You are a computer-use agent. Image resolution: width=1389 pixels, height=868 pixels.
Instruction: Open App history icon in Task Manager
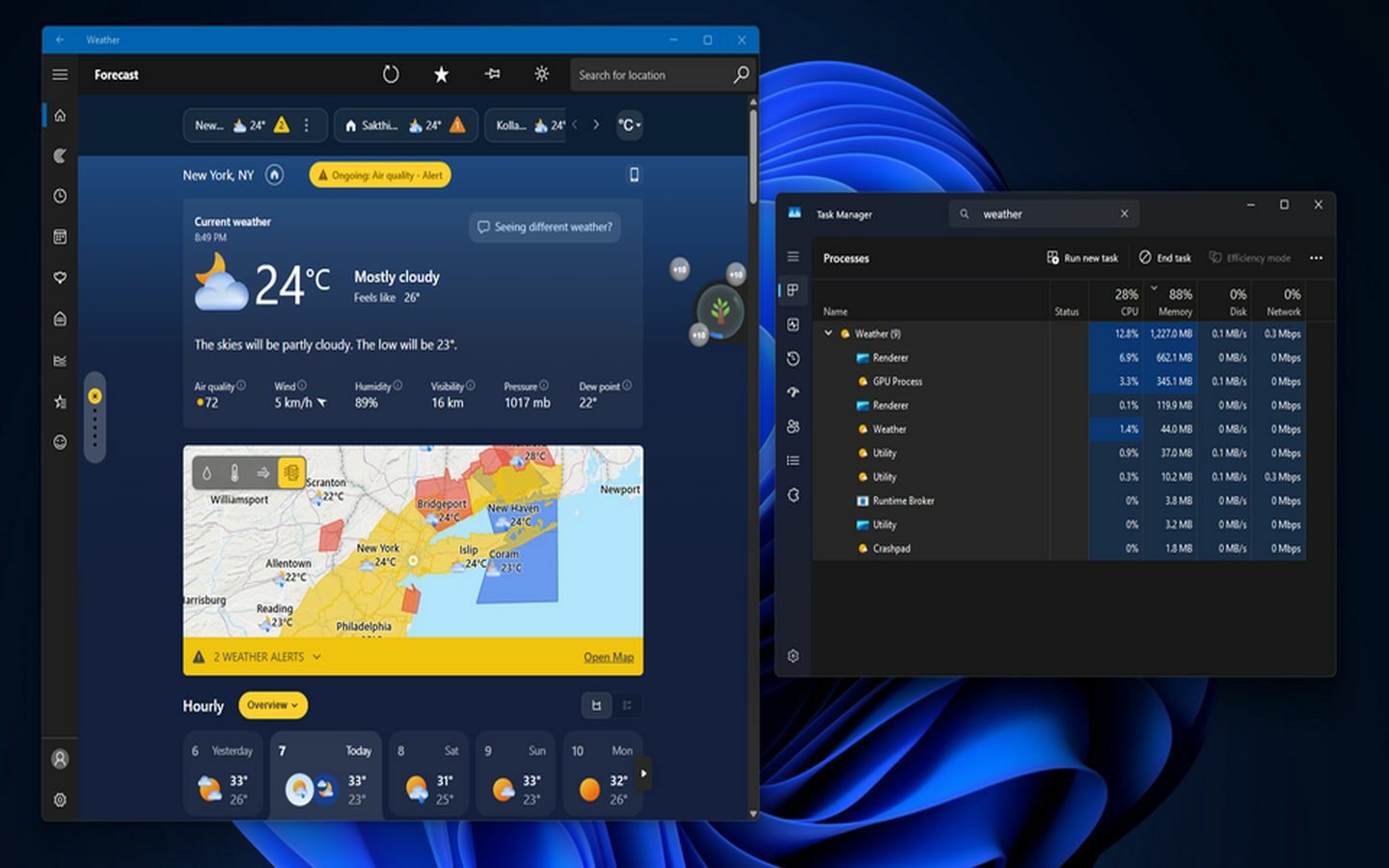[793, 359]
